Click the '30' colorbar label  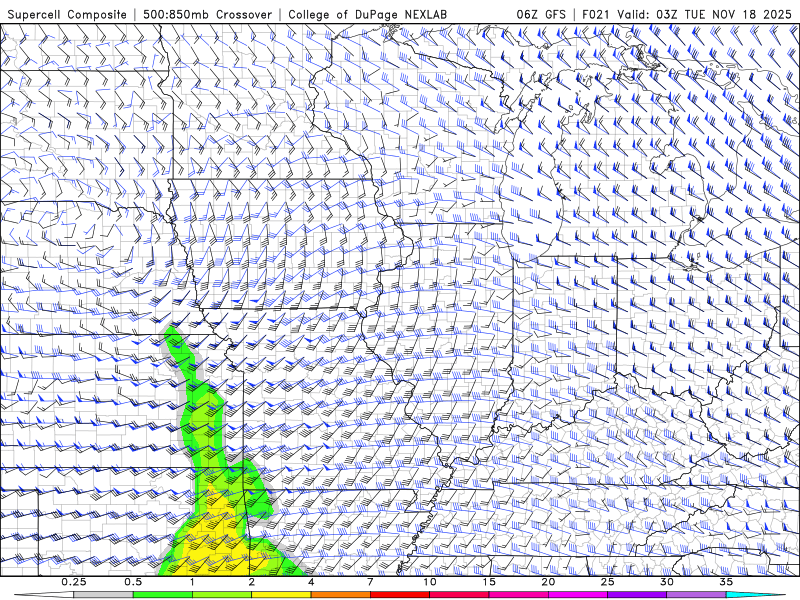666,582
